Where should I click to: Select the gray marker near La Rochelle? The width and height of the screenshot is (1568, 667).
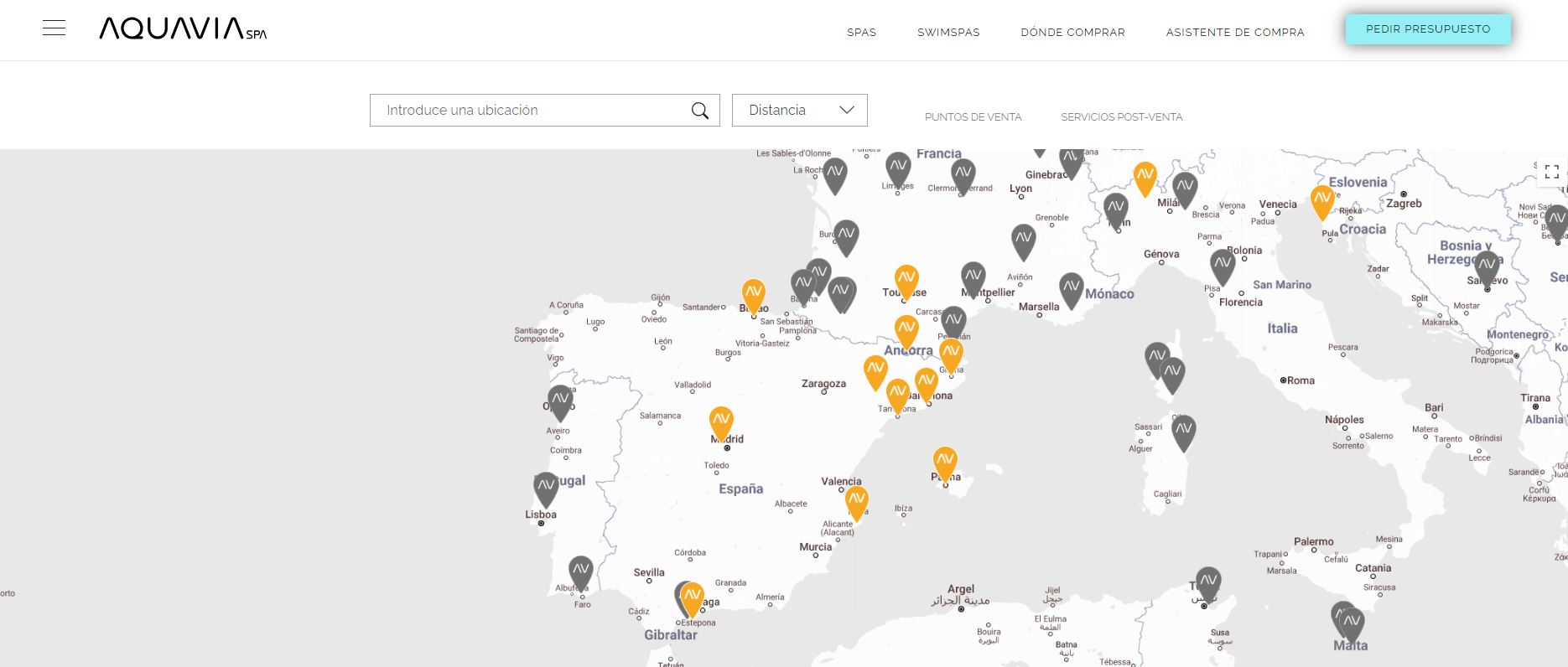834,175
